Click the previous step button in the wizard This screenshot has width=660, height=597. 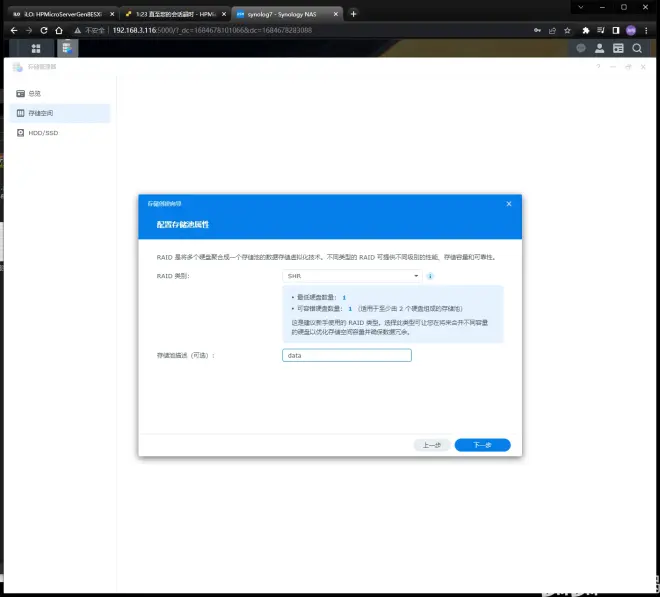432,445
